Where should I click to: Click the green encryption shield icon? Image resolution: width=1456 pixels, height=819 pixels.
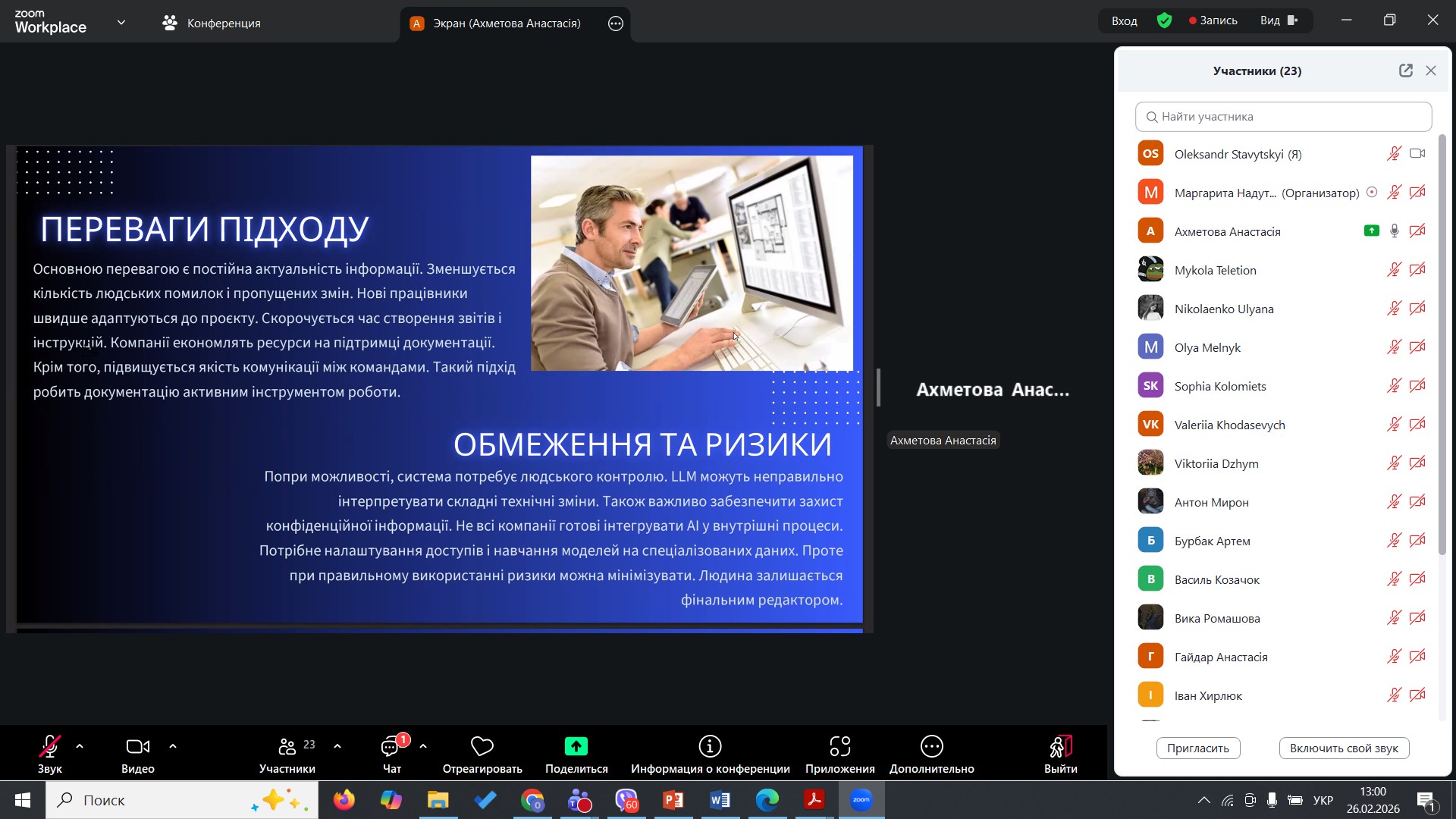click(x=1165, y=21)
